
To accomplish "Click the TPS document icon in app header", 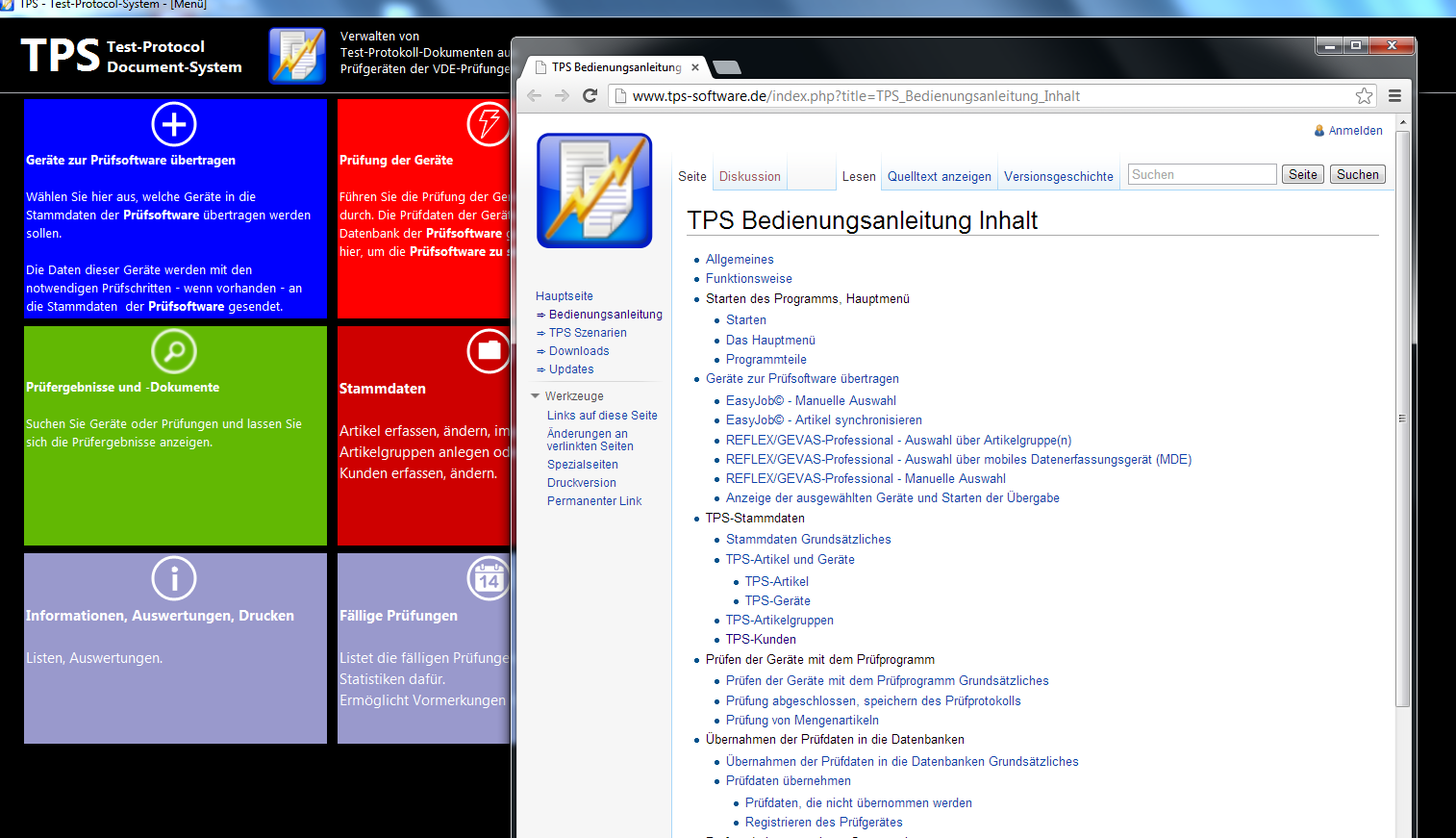I will click(x=297, y=56).
